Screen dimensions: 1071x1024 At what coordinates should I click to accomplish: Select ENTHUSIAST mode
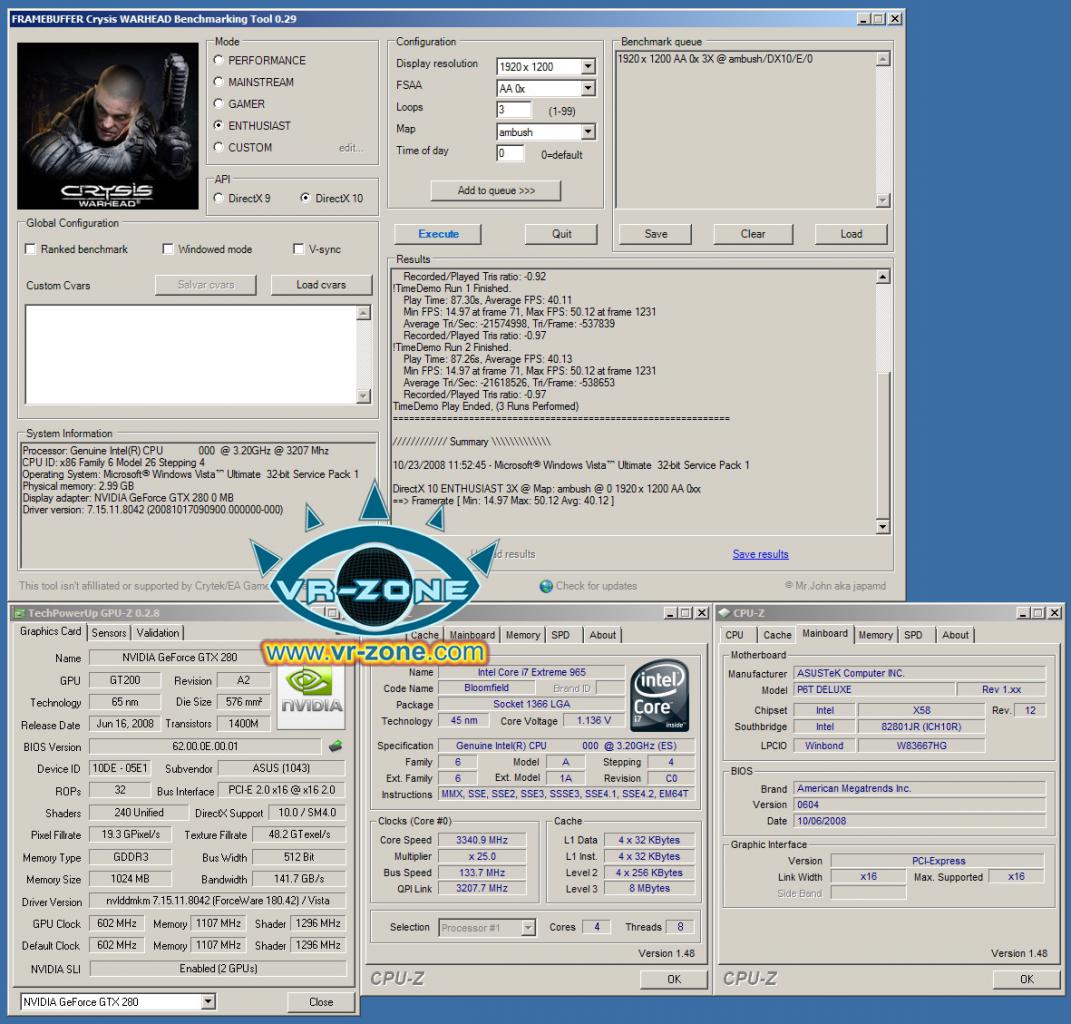219,125
